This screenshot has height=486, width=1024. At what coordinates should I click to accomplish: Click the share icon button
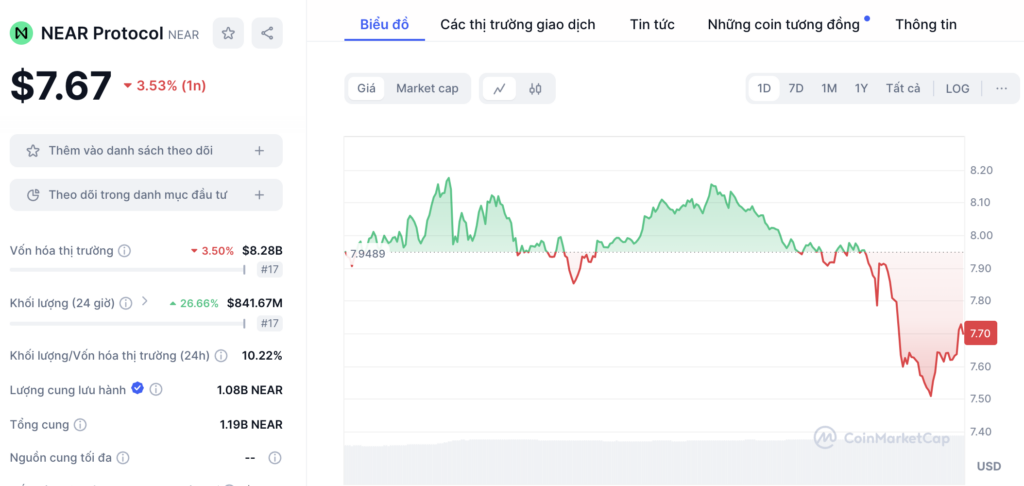coord(267,33)
